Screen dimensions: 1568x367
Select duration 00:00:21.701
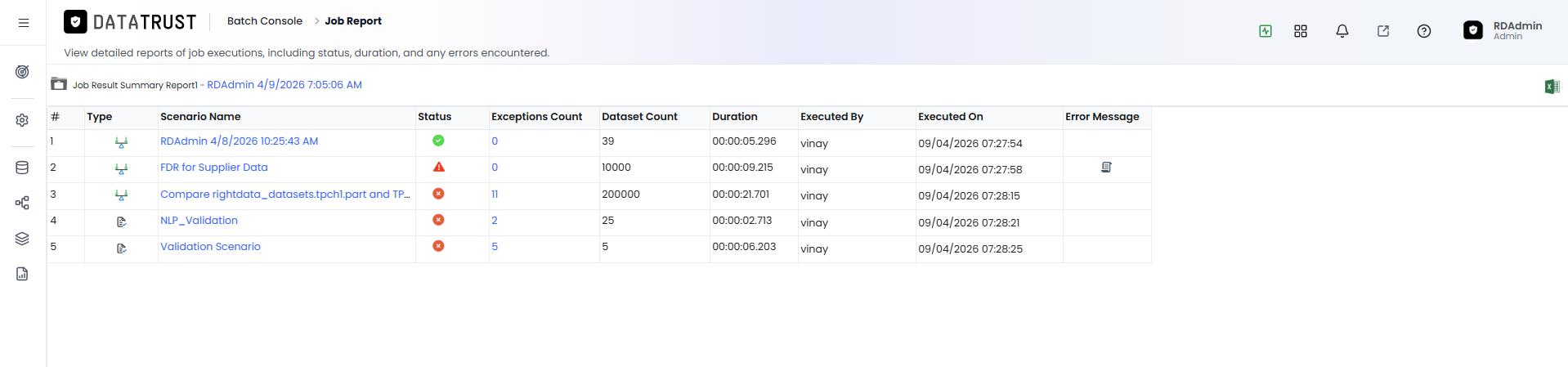tap(741, 194)
